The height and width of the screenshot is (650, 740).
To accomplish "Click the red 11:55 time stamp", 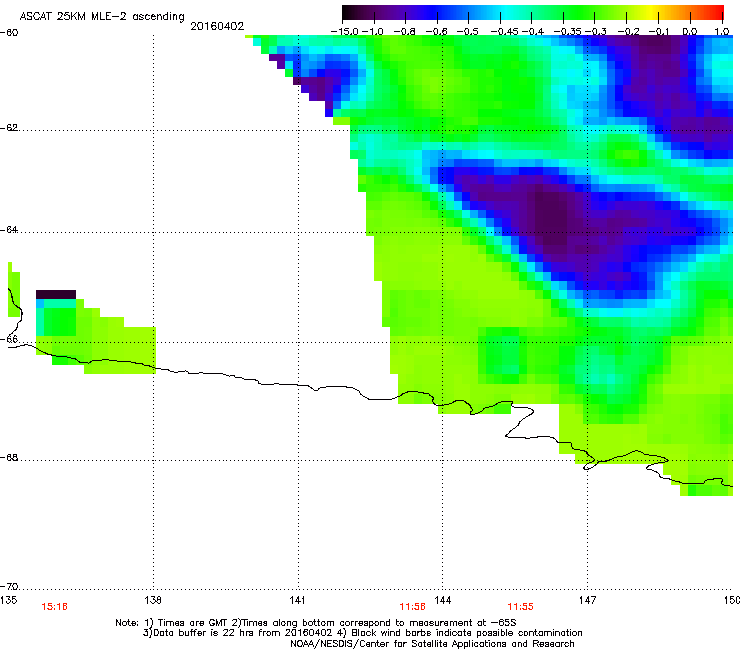I will click(x=521, y=607).
